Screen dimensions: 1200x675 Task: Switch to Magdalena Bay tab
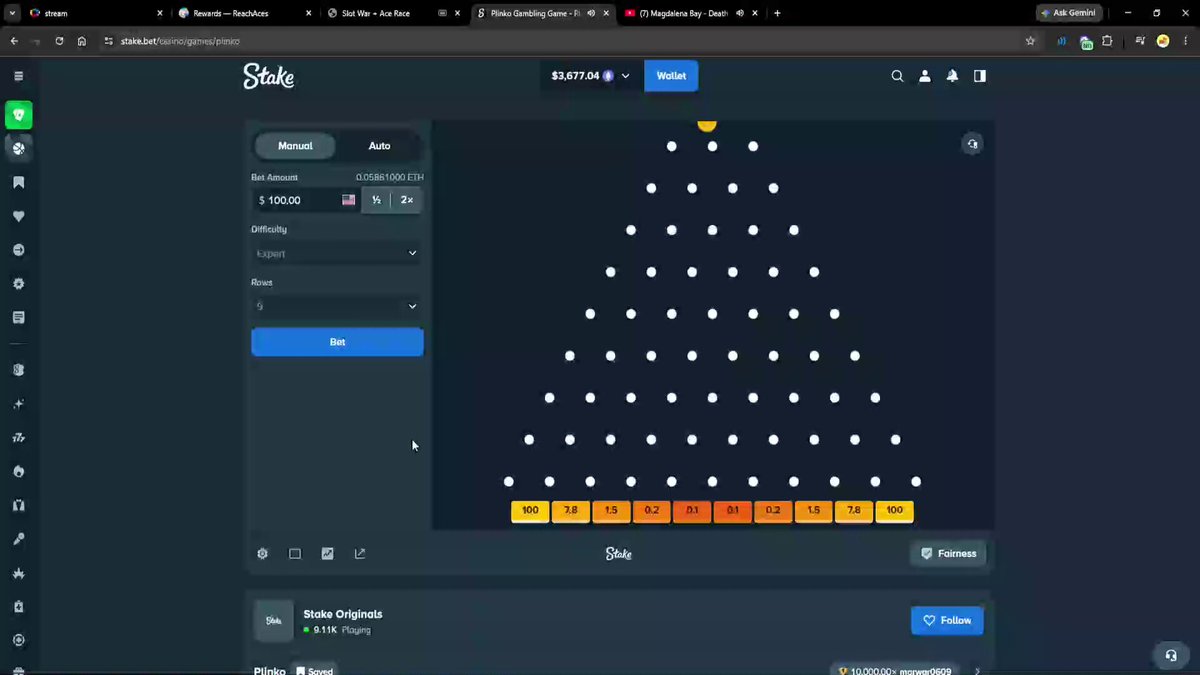click(692, 13)
